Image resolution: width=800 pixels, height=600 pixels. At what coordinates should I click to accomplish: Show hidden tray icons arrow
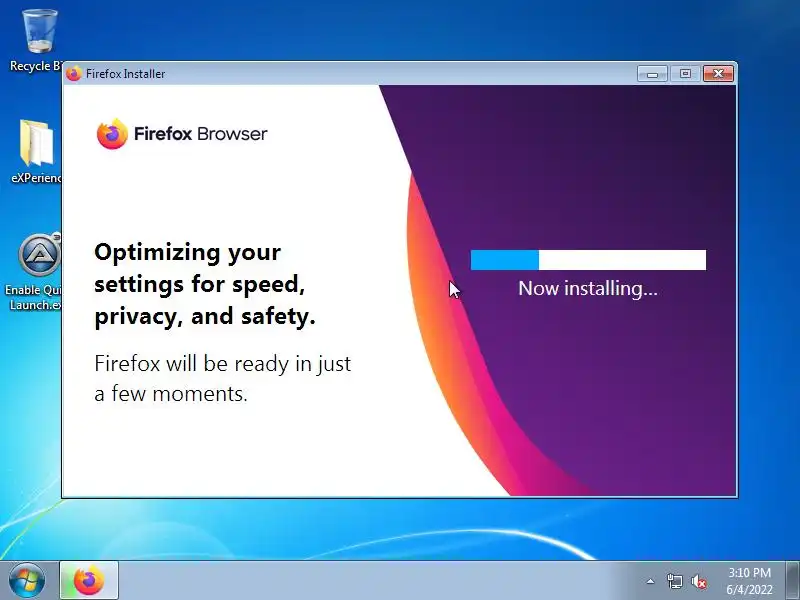pos(651,581)
